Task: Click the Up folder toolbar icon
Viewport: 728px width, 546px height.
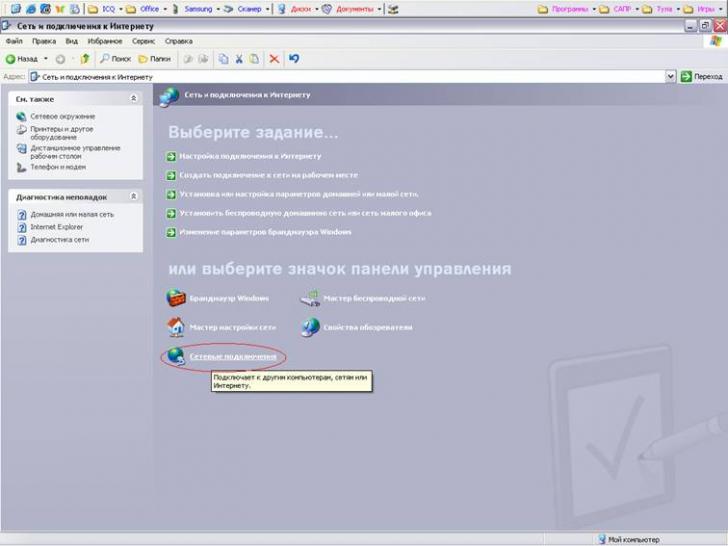Action: click(x=85, y=59)
